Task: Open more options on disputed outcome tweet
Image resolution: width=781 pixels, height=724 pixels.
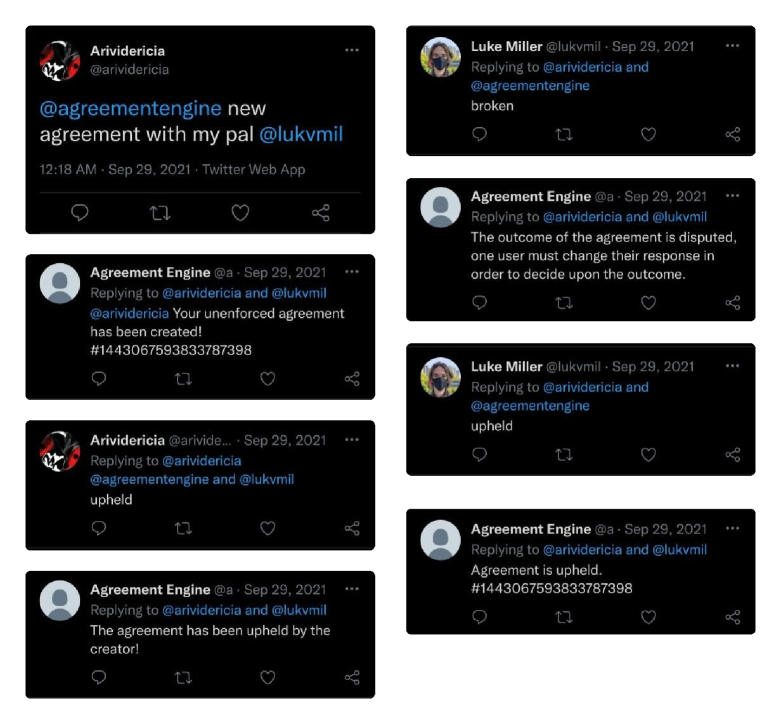Action: click(x=732, y=196)
